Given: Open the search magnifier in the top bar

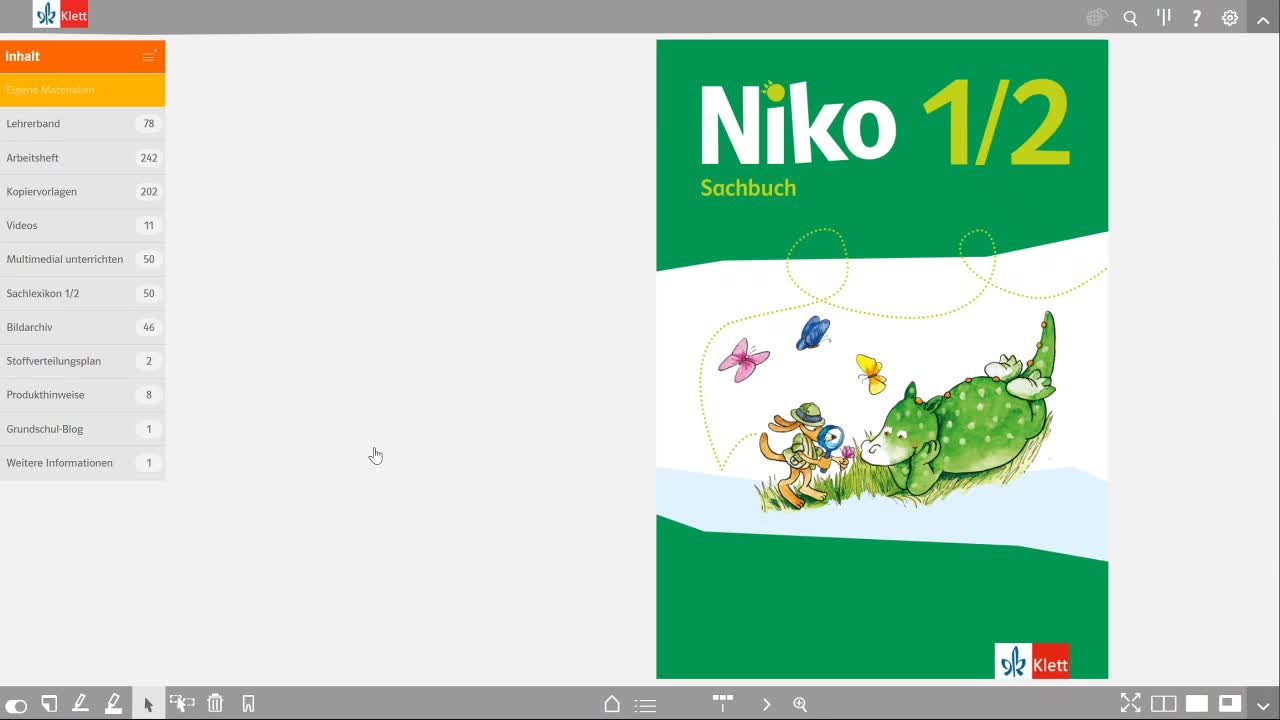Looking at the screenshot, I should [1130, 18].
